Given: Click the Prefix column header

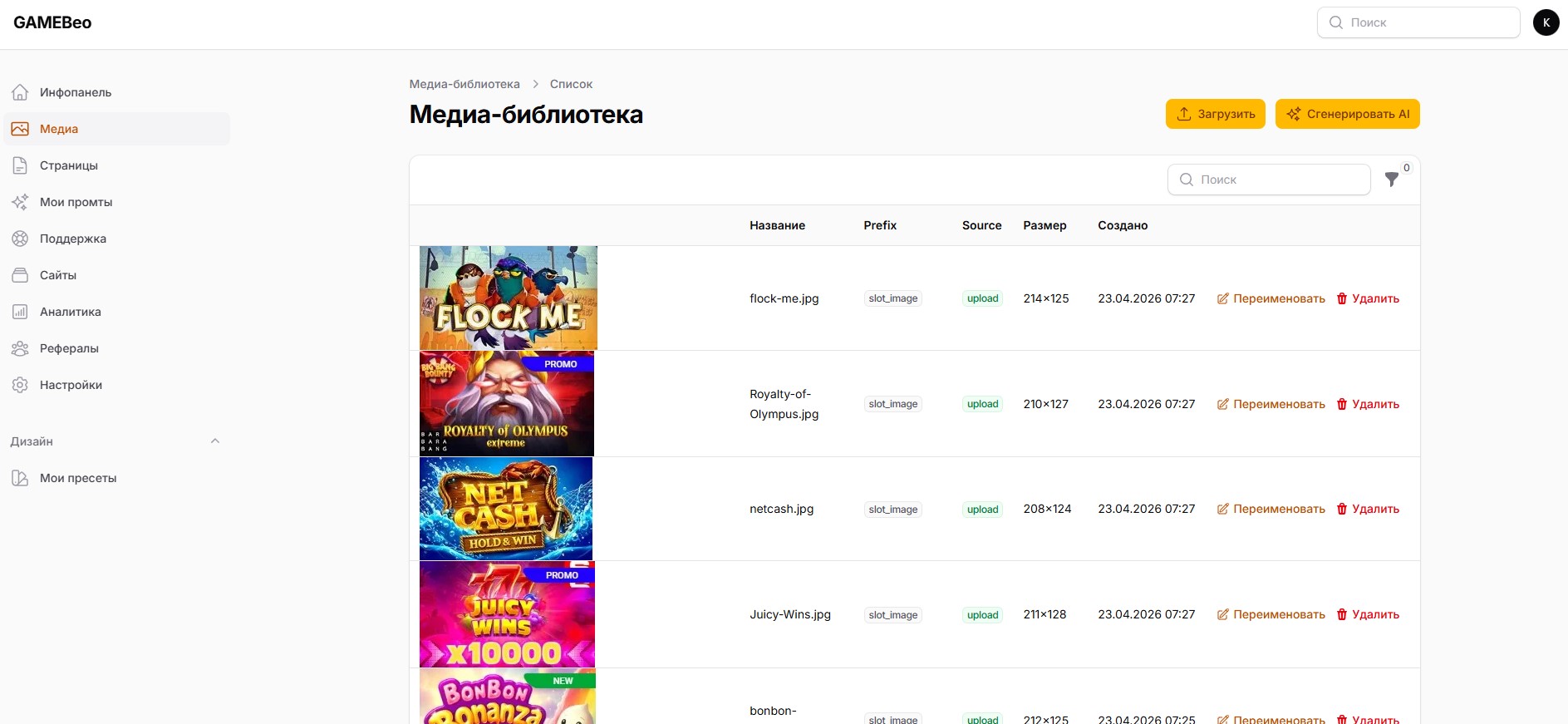Looking at the screenshot, I should pyautogui.click(x=880, y=225).
